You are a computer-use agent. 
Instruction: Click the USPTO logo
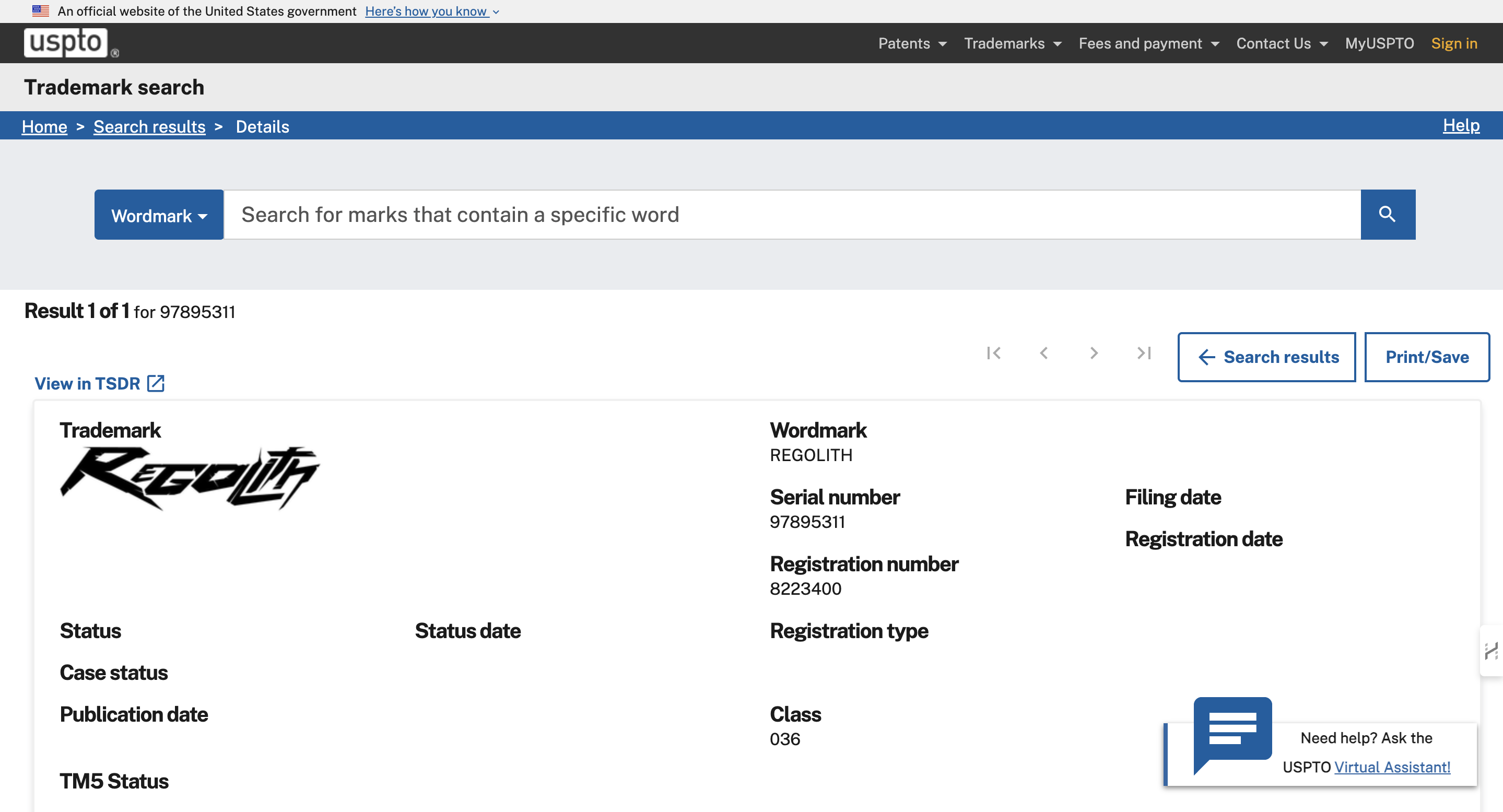[67, 43]
